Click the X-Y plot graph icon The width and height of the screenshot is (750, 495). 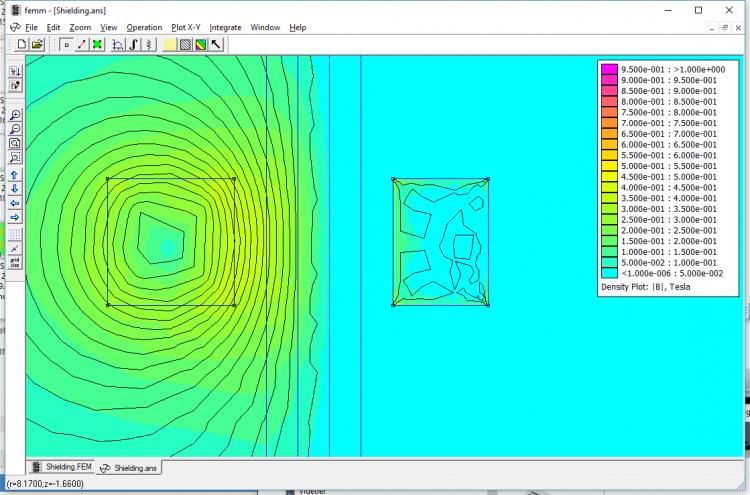click(x=119, y=44)
